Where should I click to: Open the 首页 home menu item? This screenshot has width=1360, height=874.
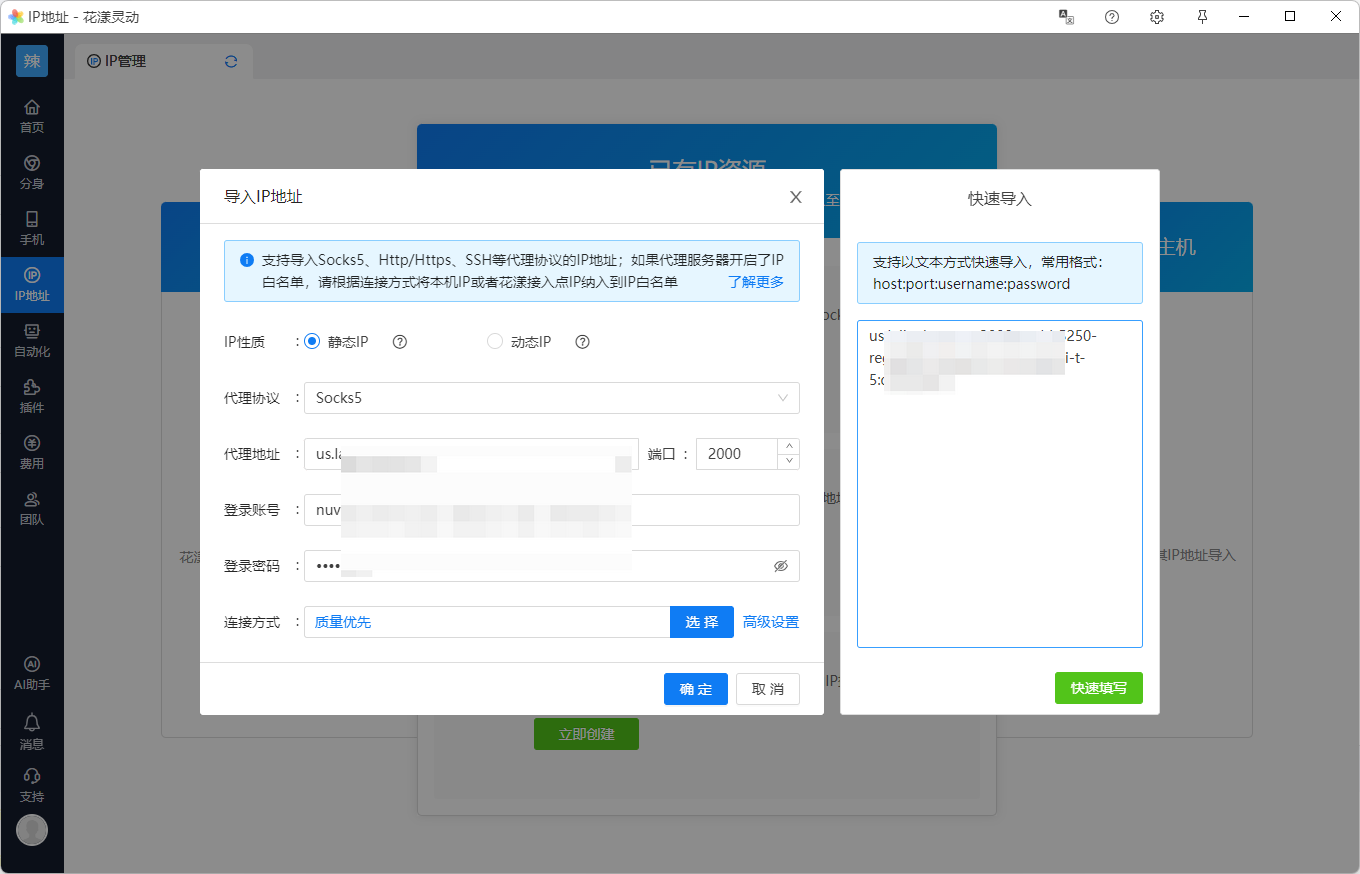[x=32, y=116]
